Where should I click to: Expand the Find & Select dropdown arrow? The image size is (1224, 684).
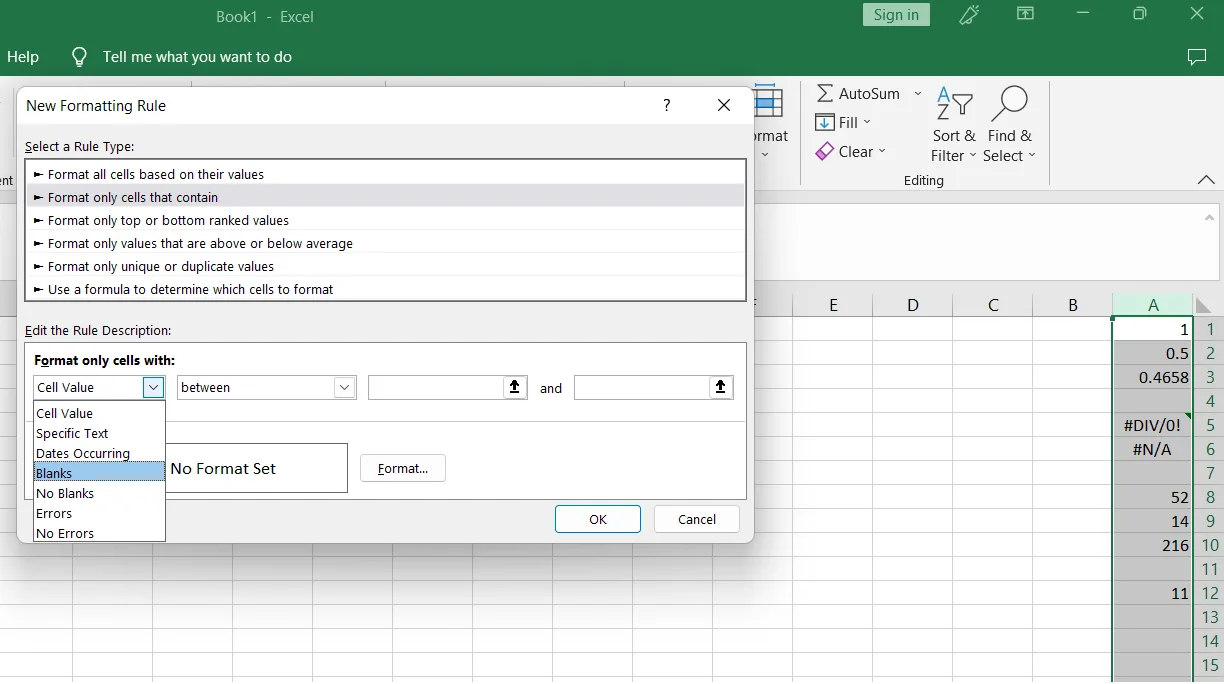(x=1032, y=156)
